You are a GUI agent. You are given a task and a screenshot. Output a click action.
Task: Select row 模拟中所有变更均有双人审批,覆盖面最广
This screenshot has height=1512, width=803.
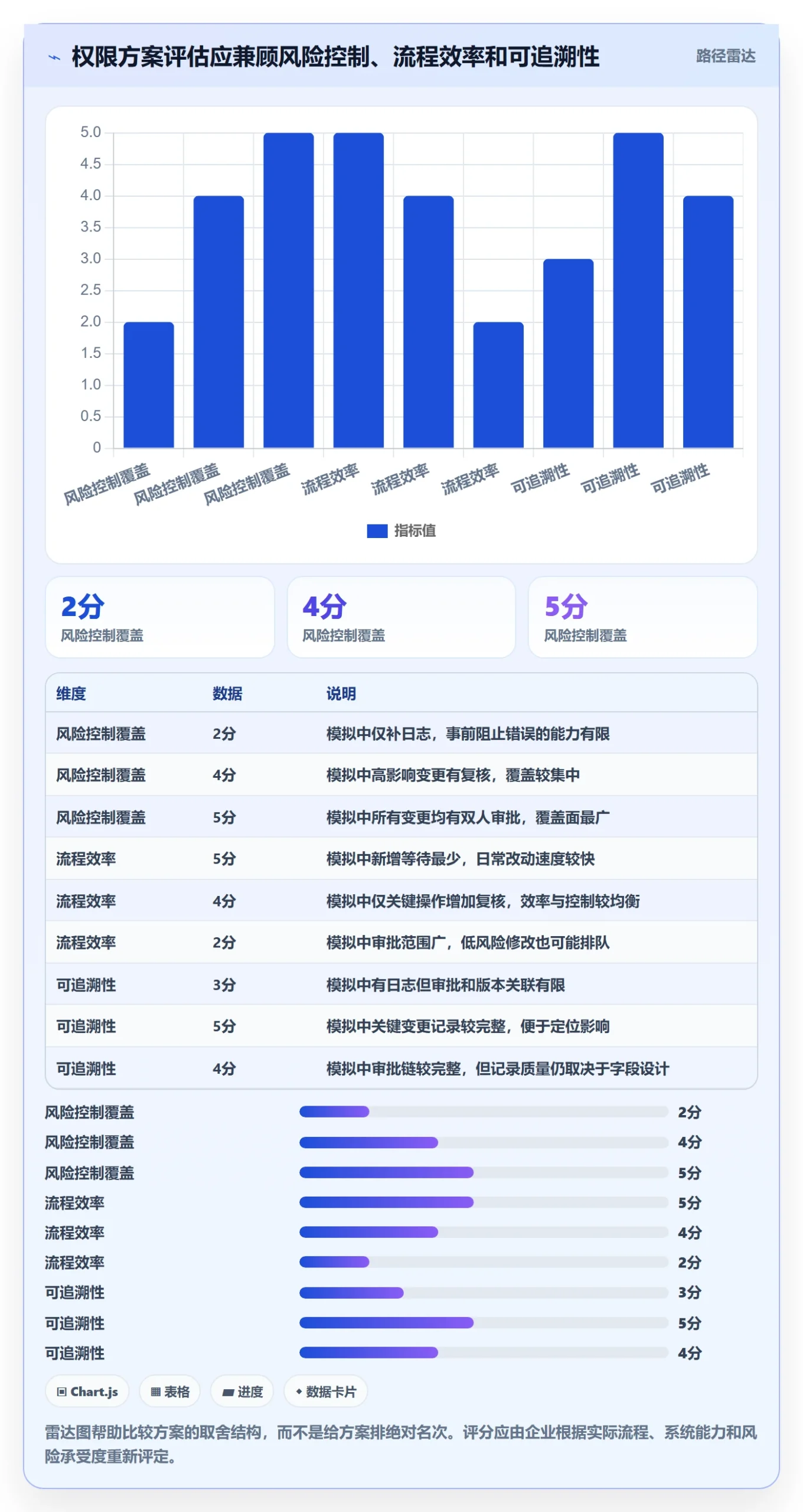click(401, 817)
